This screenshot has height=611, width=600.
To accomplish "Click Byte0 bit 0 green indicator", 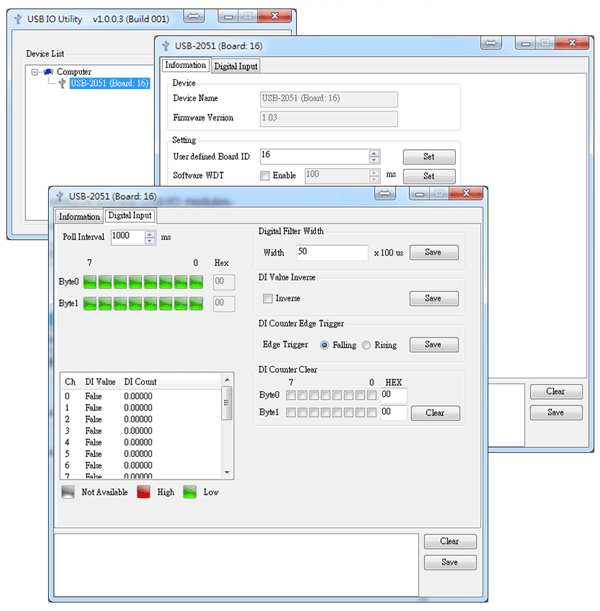I will pyautogui.click(x=196, y=282).
